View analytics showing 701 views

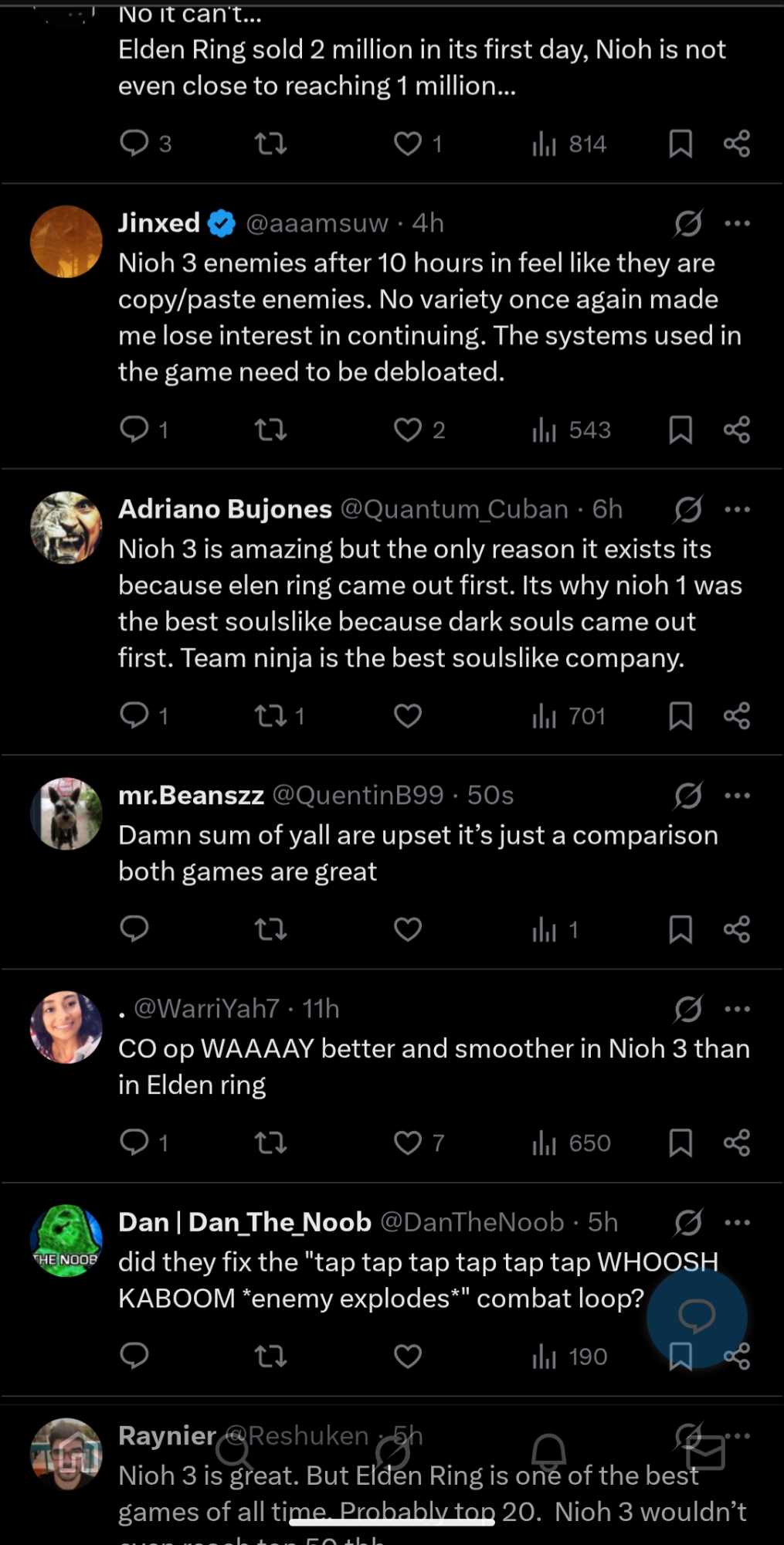[568, 716]
